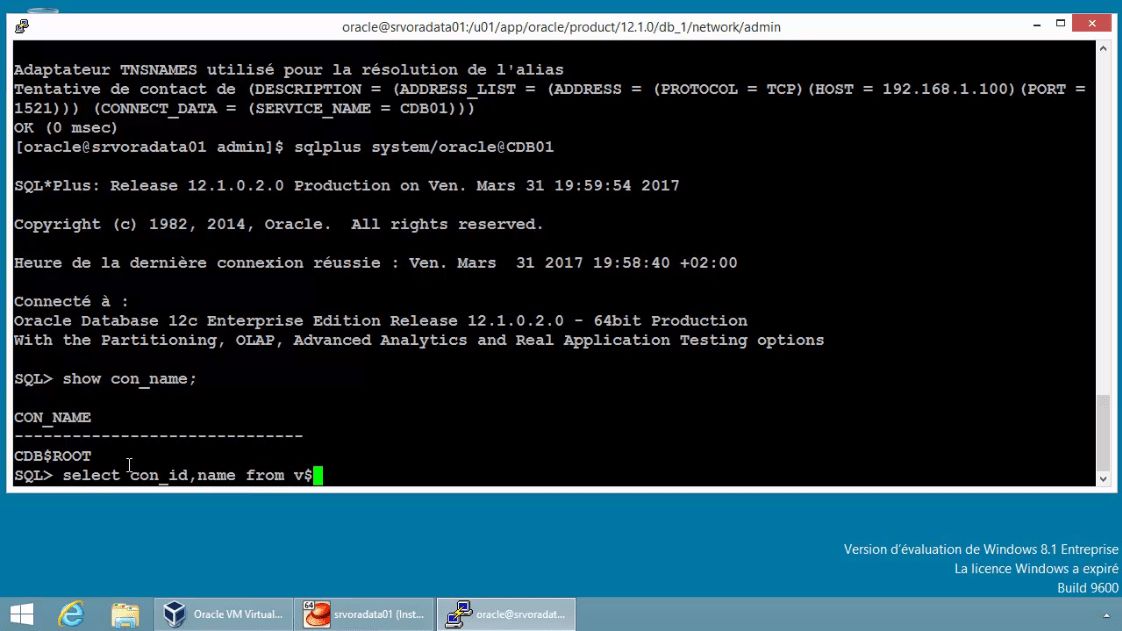The height and width of the screenshot is (631, 1122).
Task: Click the CDB$ROOT output text
Action: click(x=51, y=455)
